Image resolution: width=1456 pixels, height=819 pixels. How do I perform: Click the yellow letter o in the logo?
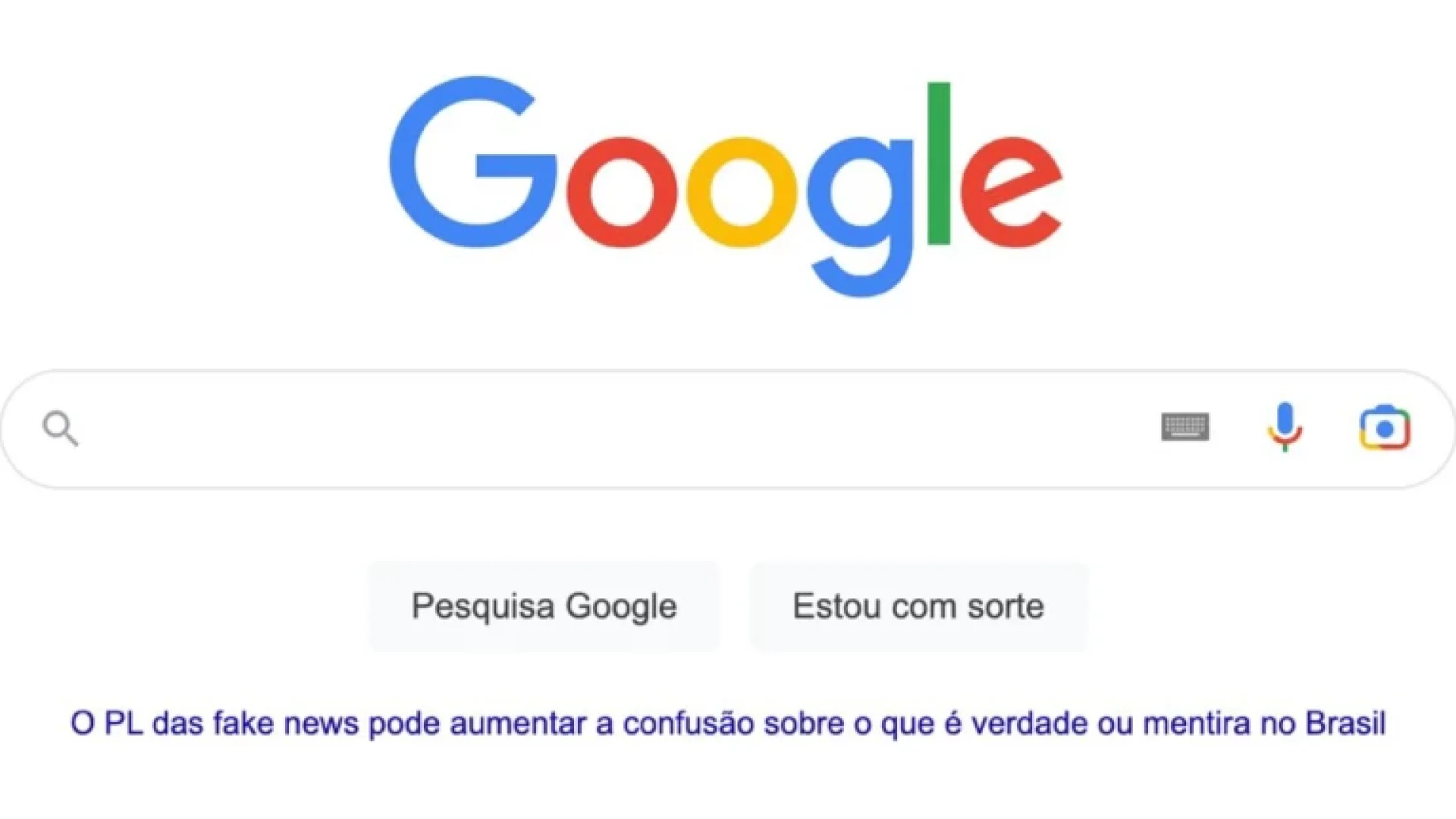pyautogui.click(x=742, y=192)
